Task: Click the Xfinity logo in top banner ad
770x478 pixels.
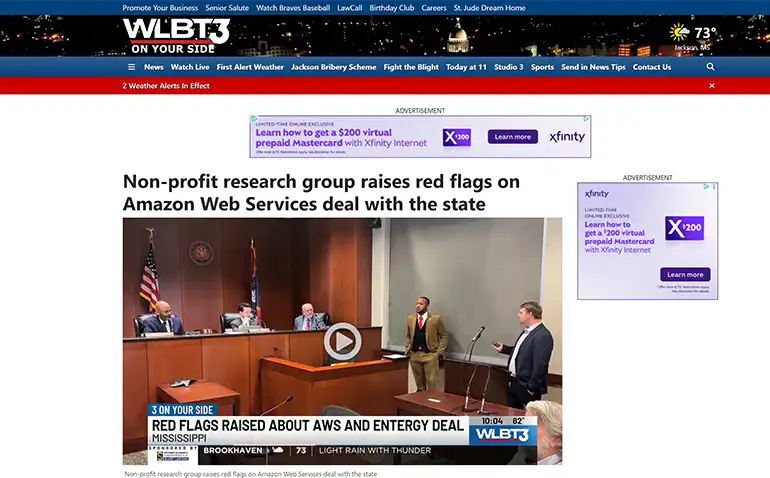Action: point(567,137)
